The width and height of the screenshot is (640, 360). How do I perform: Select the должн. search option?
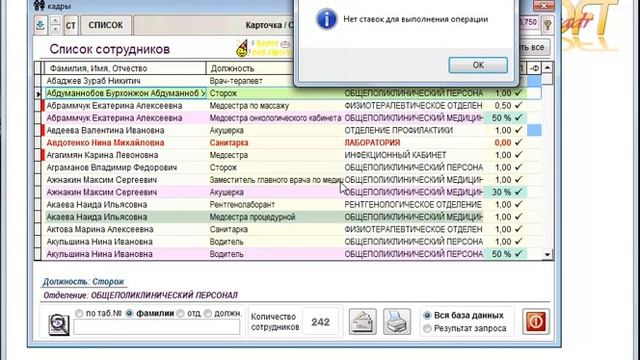[x=208, y=313]
